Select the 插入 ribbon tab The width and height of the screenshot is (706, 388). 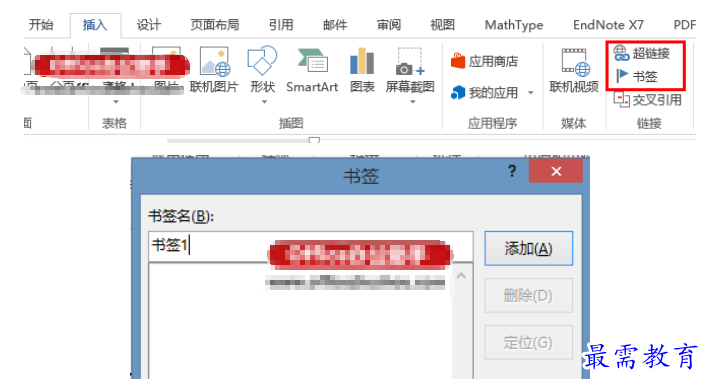95,25
